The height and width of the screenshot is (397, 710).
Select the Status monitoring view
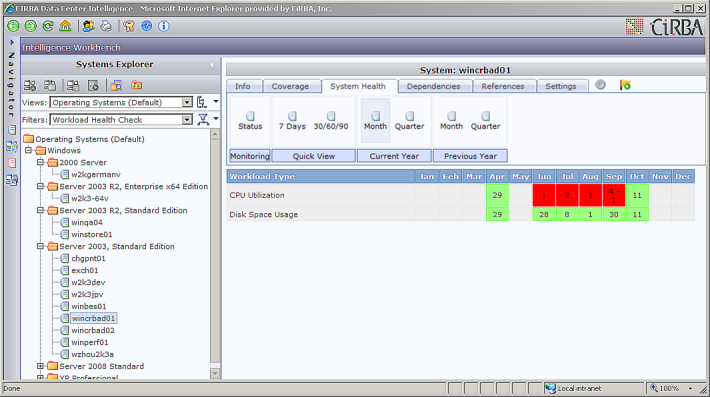250,121
